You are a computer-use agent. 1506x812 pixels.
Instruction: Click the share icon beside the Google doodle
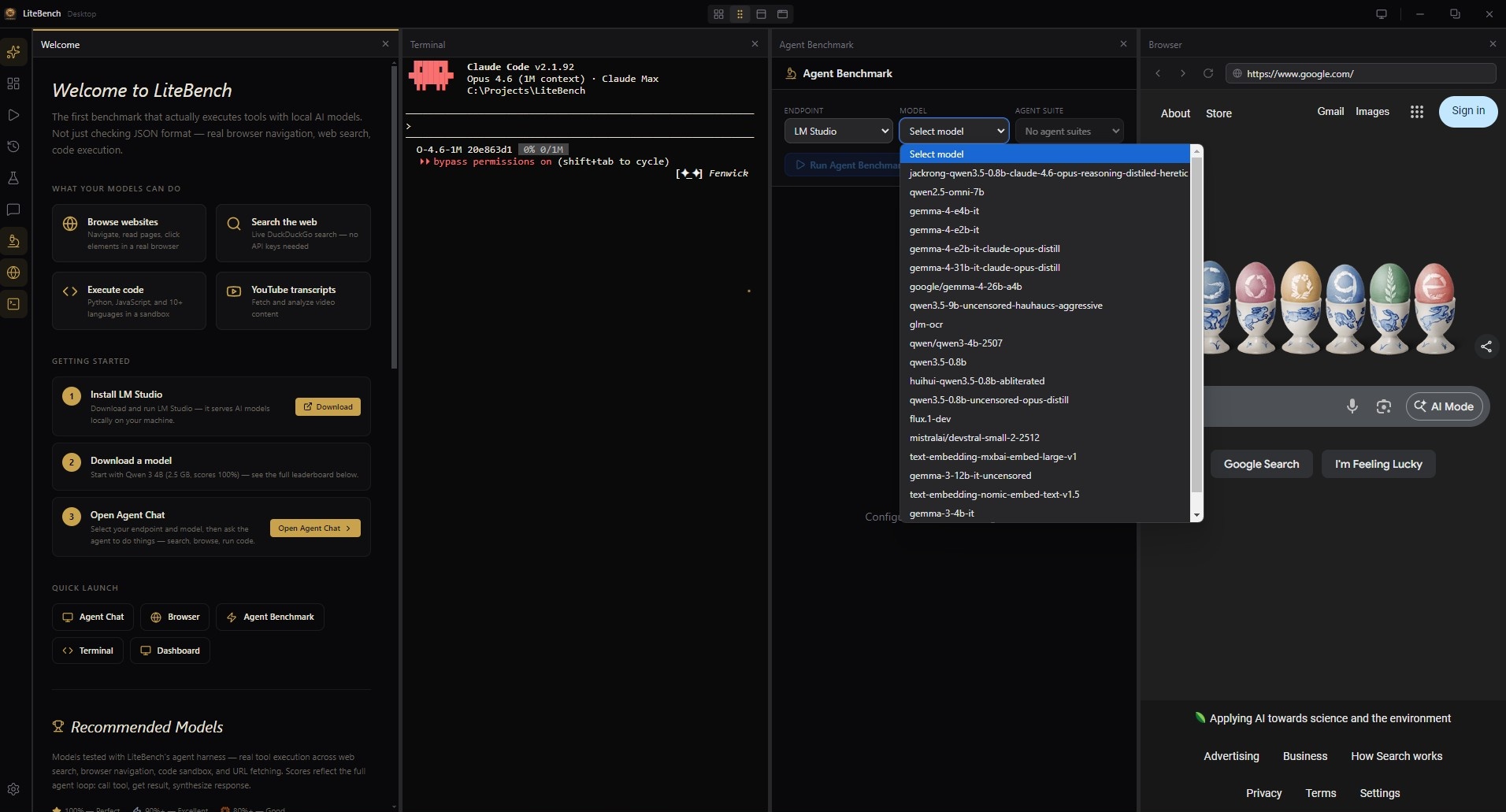pyautogui.click(x=1486, y=347)
